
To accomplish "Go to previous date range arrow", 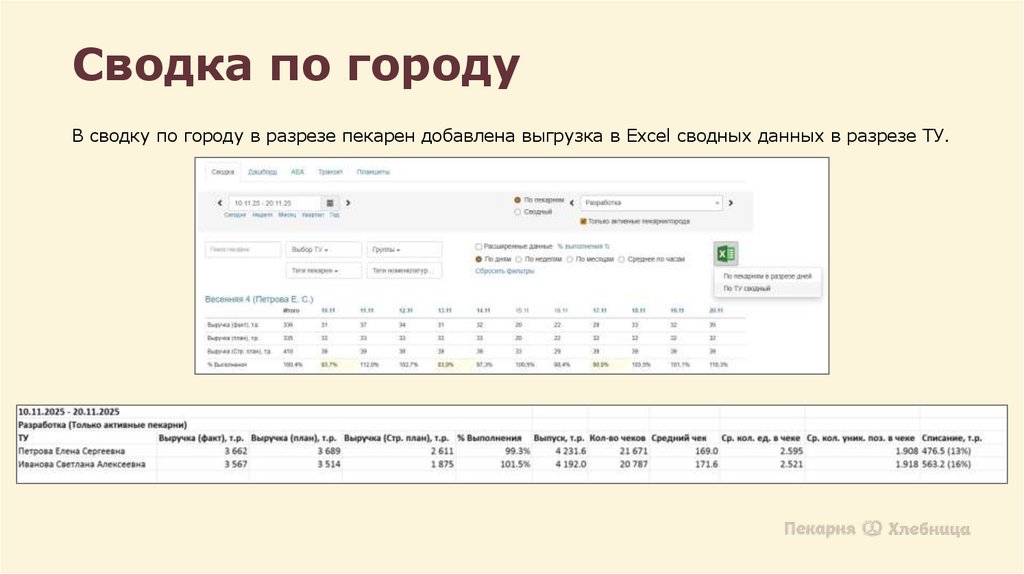I will (220, 203).
